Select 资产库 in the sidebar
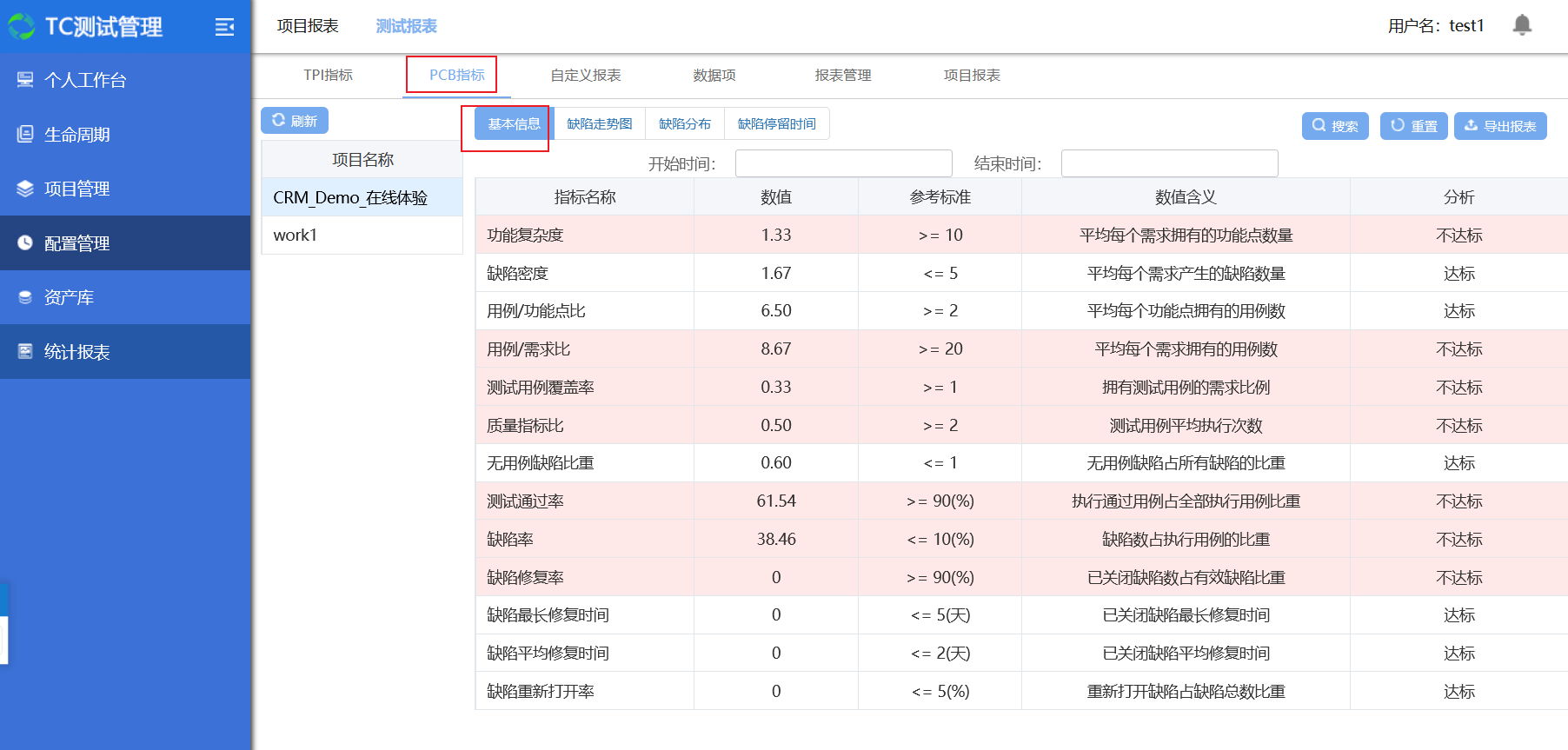The width and height of the screenshot is (1568, 750). coord(70,297)
